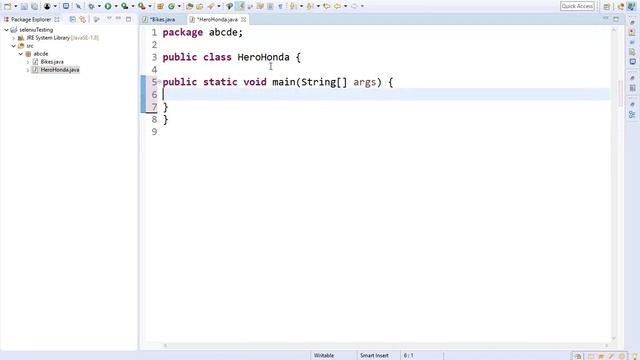Click the New Java Class icon

click(x=171, y=6)
